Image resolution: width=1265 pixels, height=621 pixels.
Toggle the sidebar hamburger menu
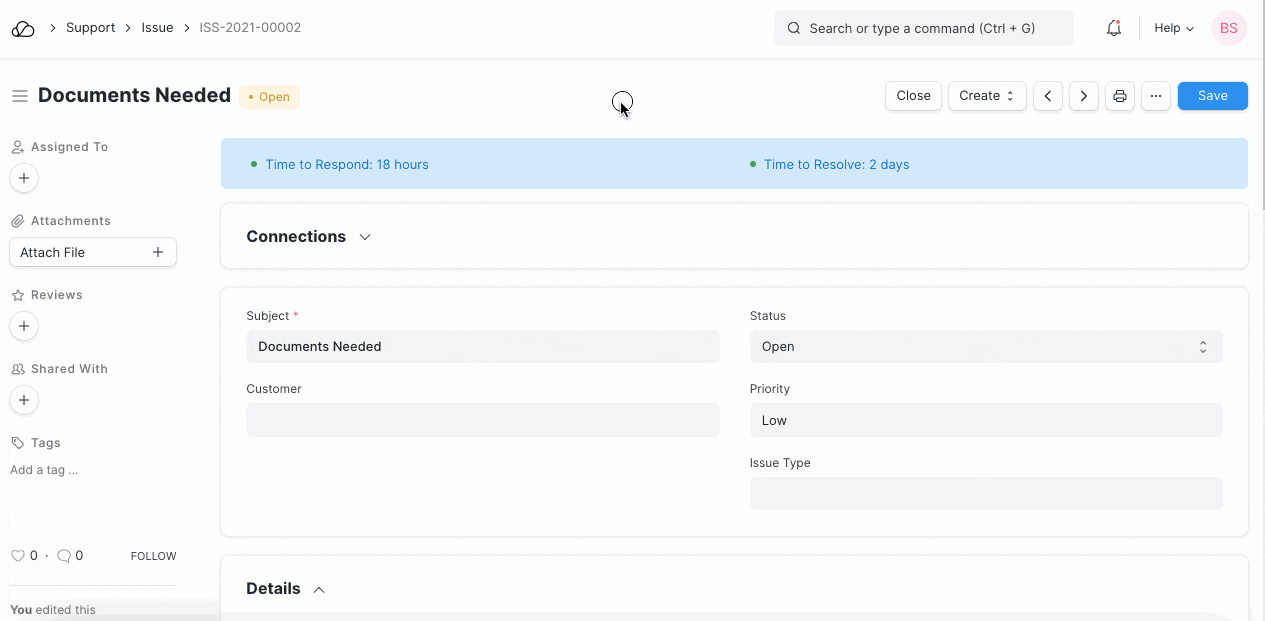[19, 96]
